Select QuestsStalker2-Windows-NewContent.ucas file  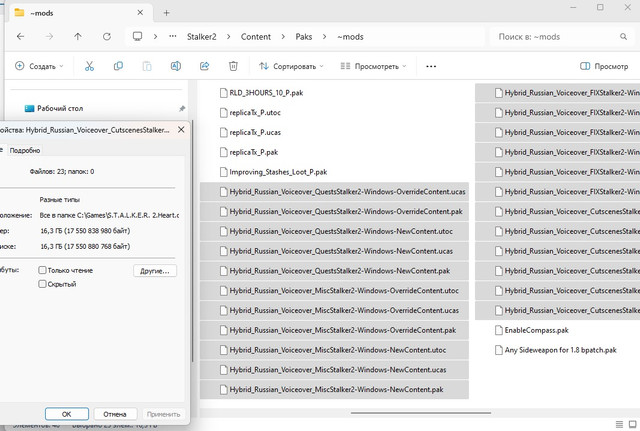(x=334, y=251)
